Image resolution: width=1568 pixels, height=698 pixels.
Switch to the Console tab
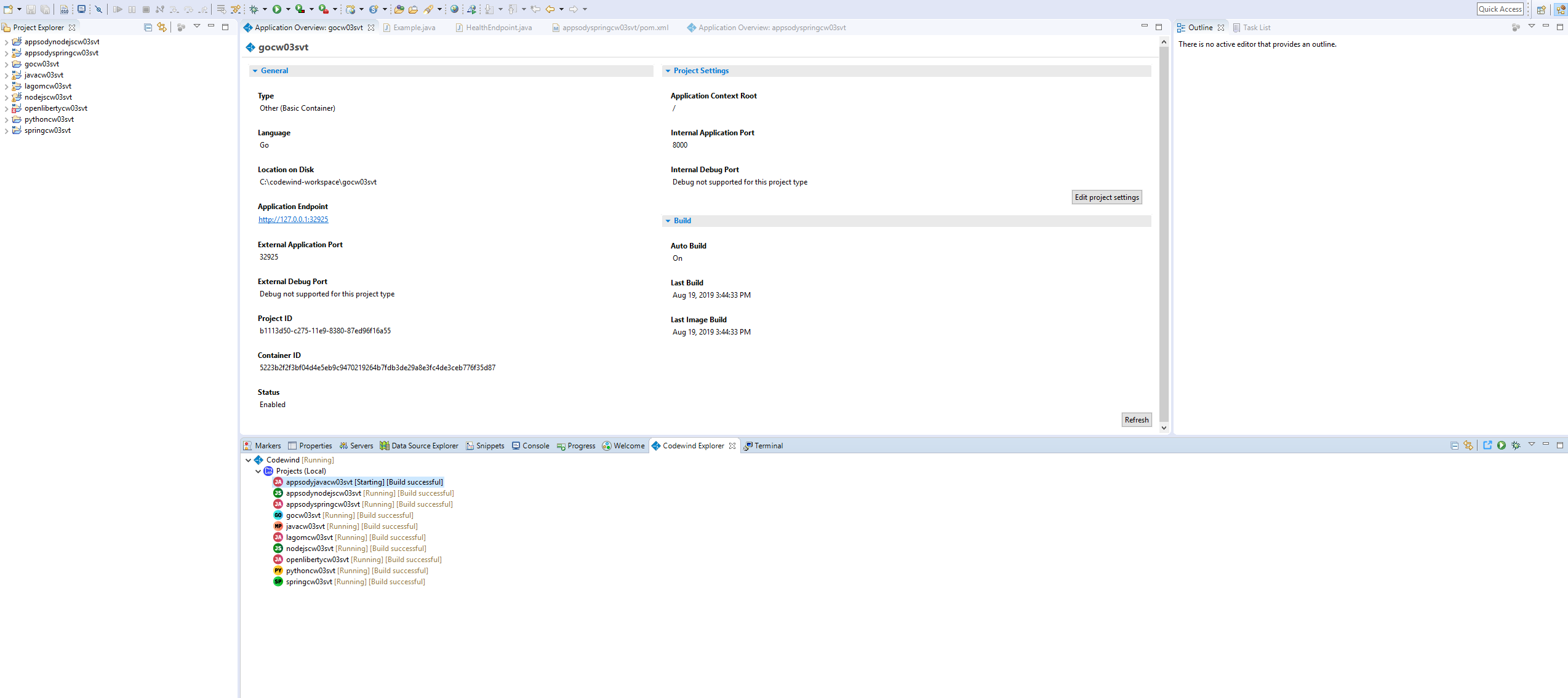point(535,445)
